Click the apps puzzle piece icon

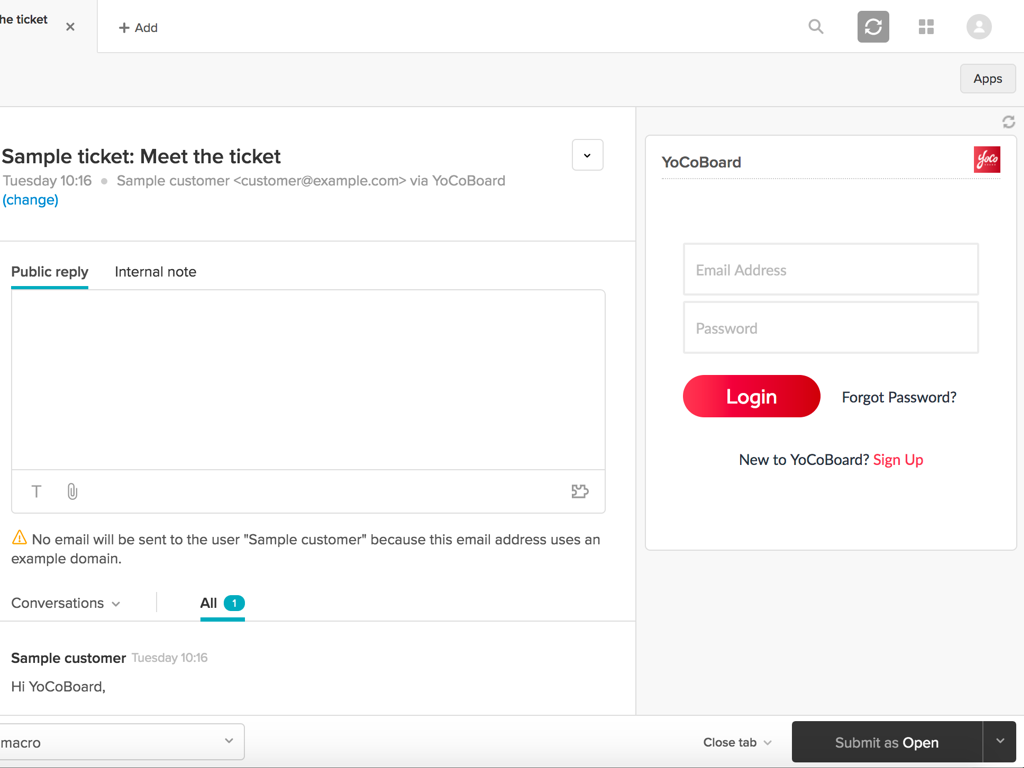(580, 491)
